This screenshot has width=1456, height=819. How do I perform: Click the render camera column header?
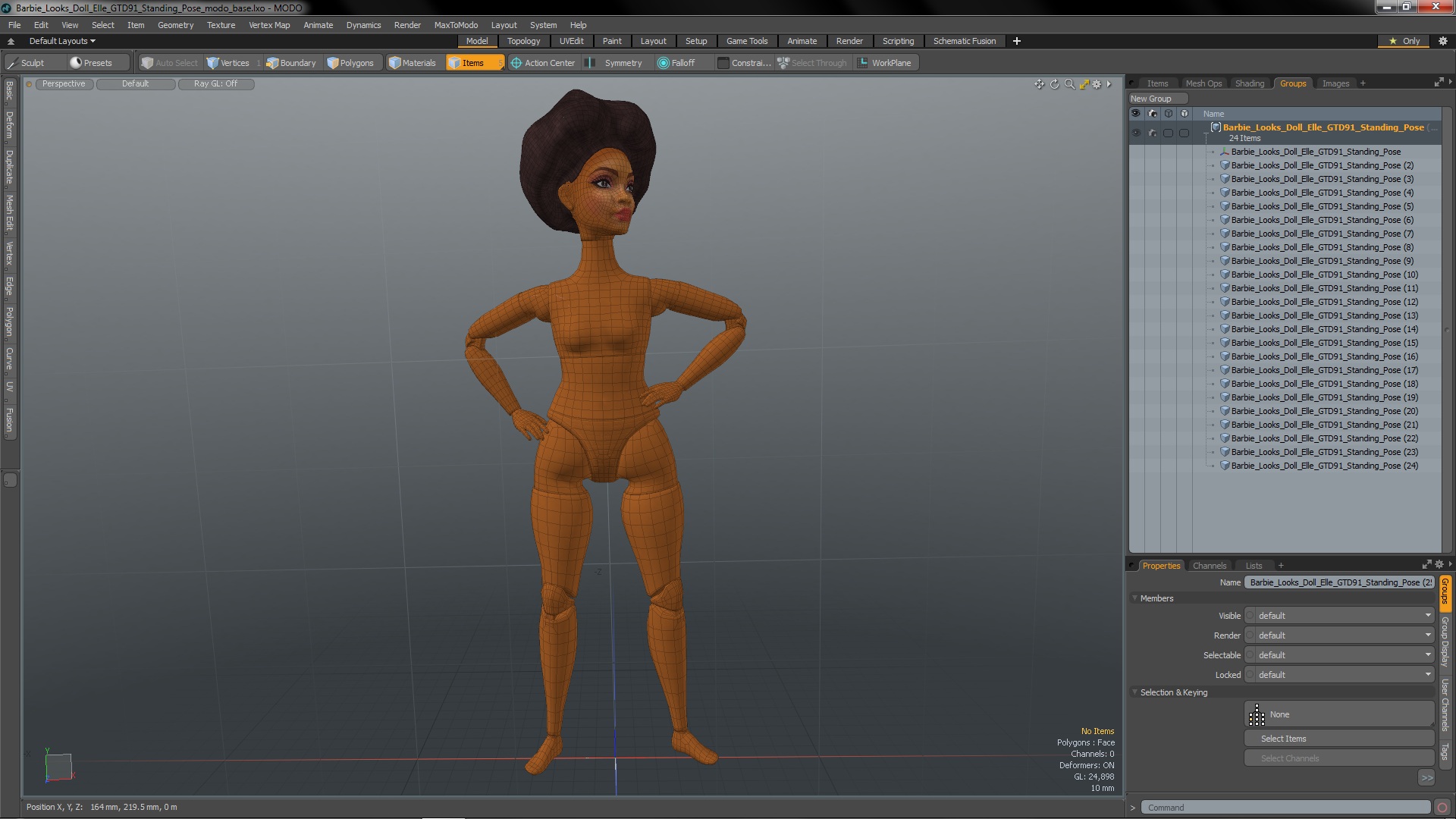click(1153, 114)
